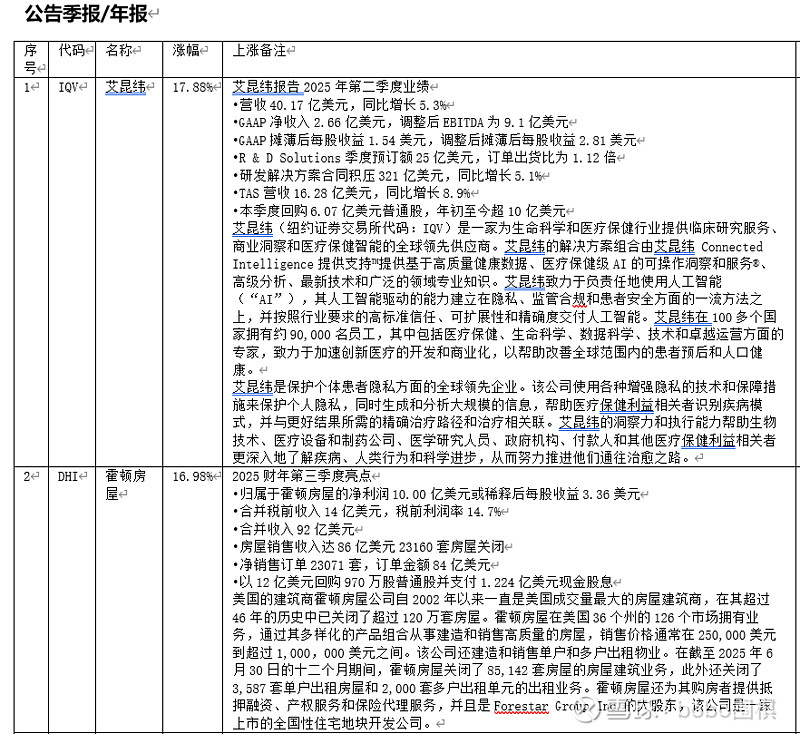Viewport: 800px width, 734px height.
Task: Click the underlined word Forestar
Action: point(521,706)
